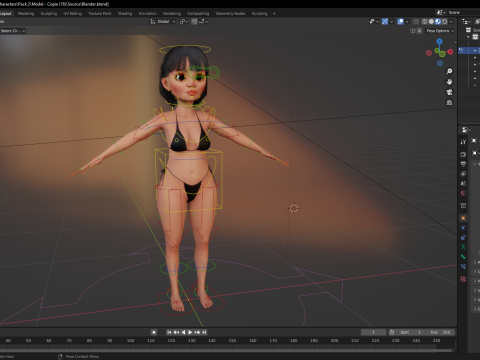The height and width of the screenshot is (360, 480).
Task: Toggle viewport overlays visibility
Action: click(x=401, y=21)
